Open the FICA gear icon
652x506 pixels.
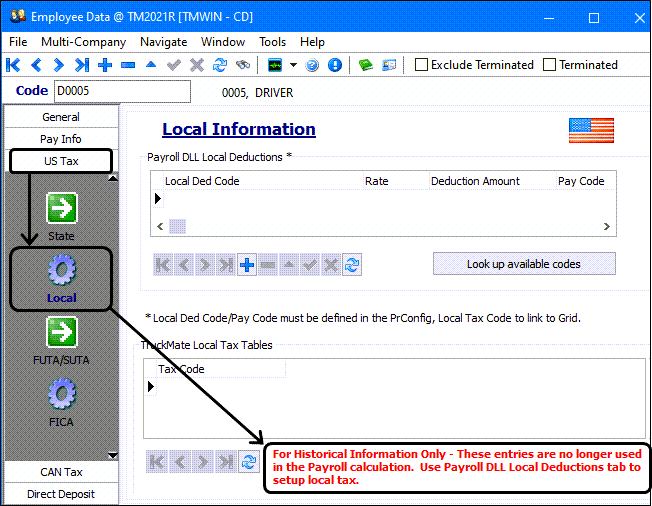61,394
